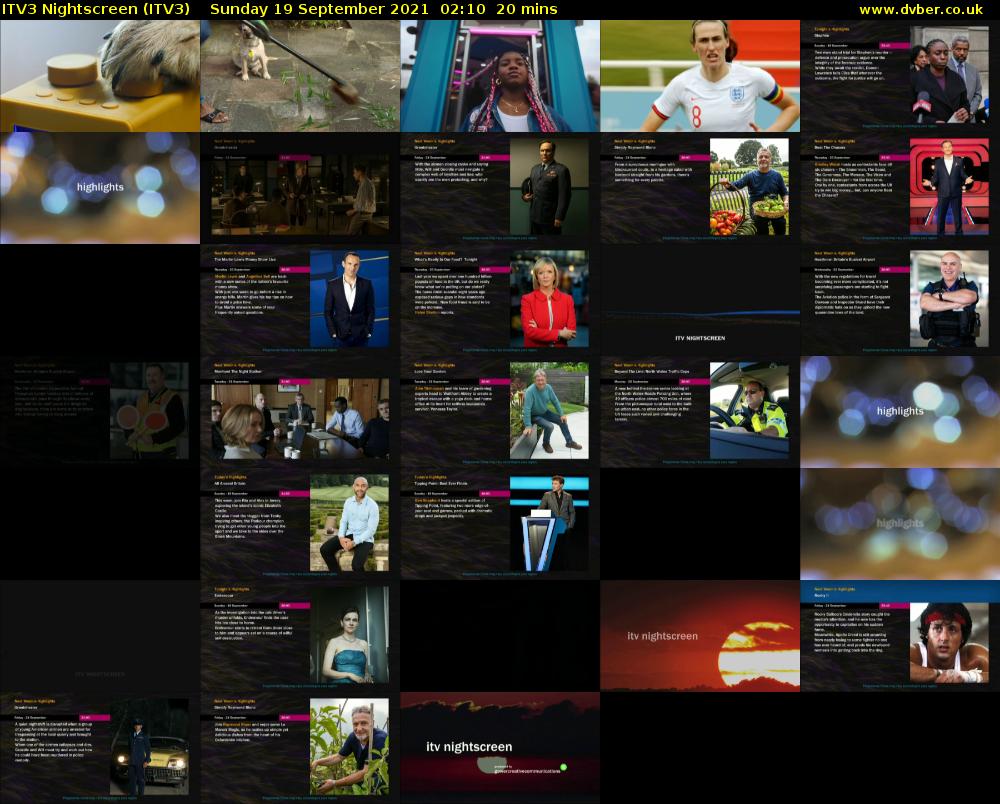Image resolution: width=1000 pixels, height=804 pixels.
Task: Open highlights card with woman at microphones
Action: coord(900,76)
